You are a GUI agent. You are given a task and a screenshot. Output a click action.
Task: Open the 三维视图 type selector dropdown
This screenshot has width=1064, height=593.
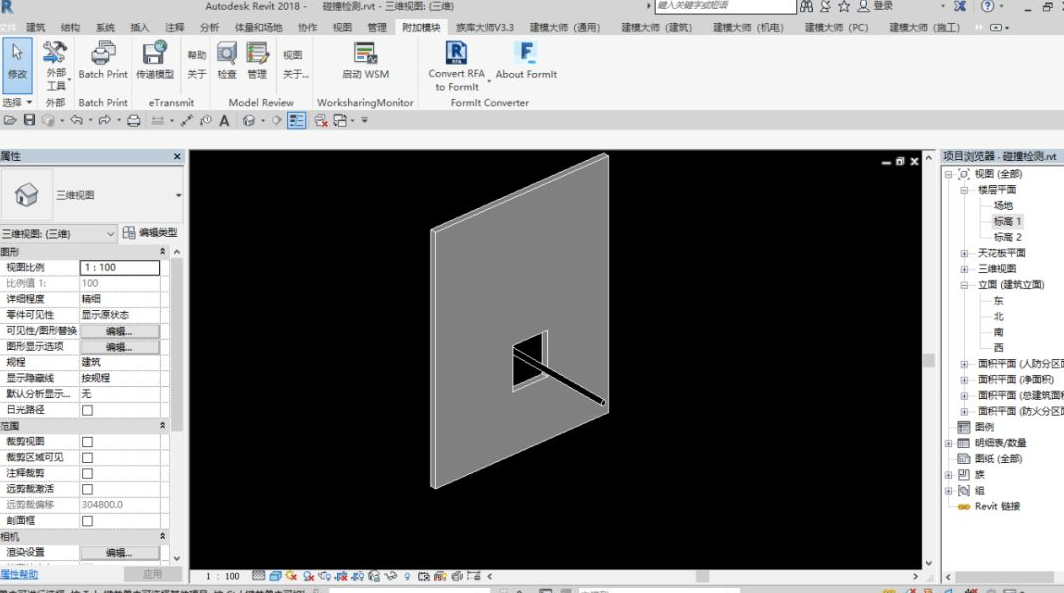click(x=178, y=195)
